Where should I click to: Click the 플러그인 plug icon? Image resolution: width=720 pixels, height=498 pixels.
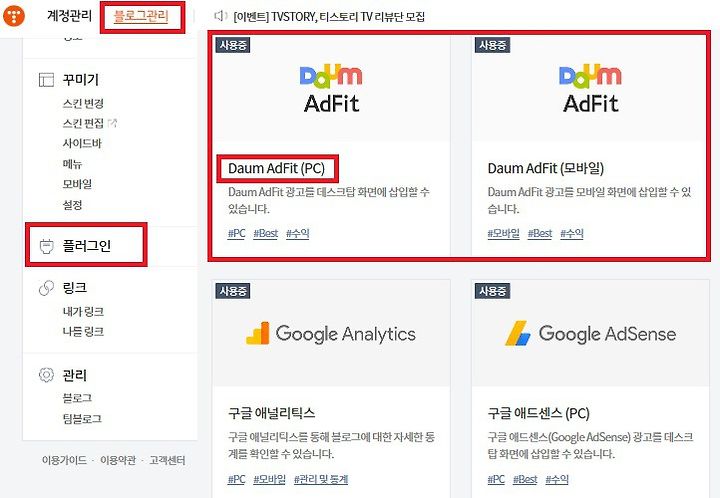46,246
